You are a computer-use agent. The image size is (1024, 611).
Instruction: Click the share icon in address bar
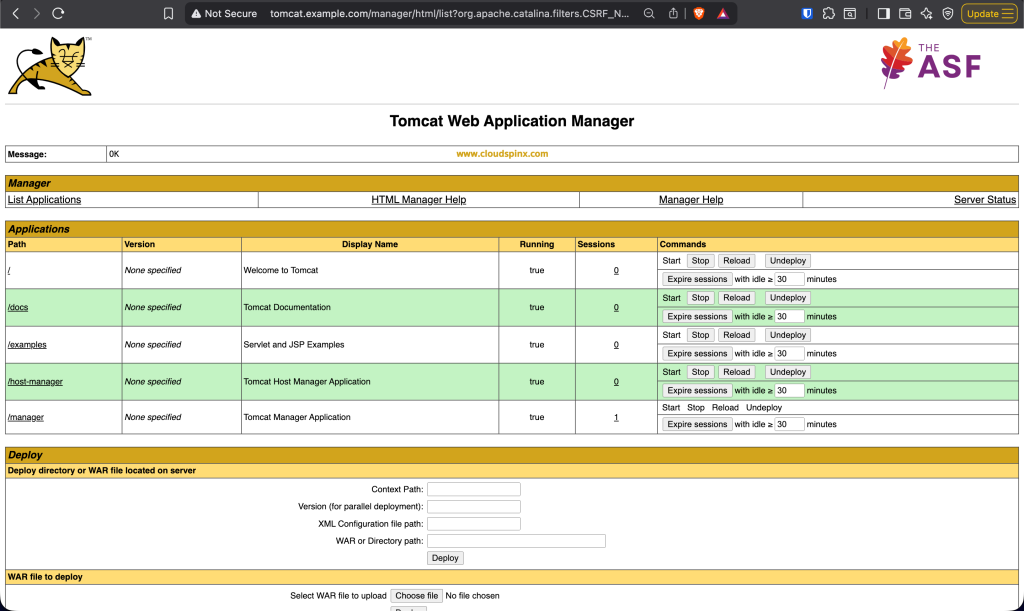(674, 14)
